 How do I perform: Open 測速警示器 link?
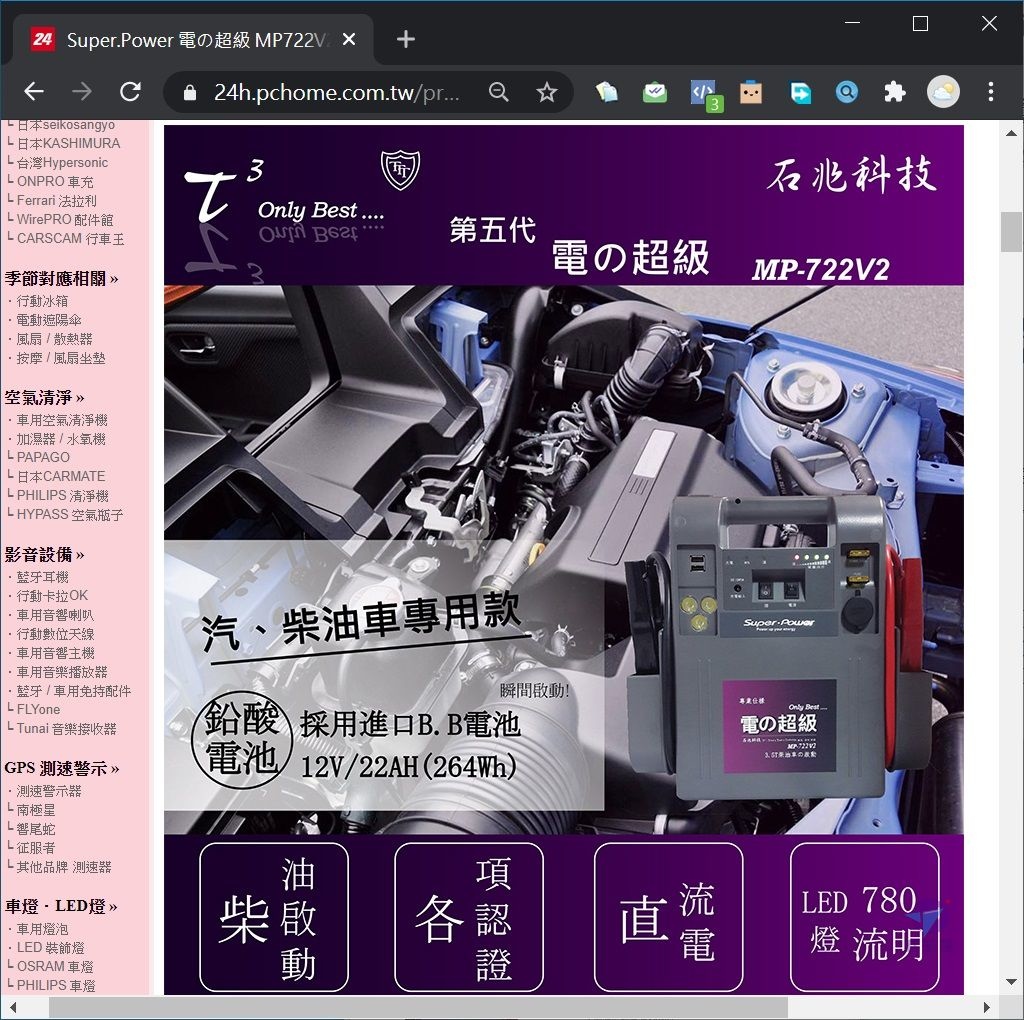49,791
